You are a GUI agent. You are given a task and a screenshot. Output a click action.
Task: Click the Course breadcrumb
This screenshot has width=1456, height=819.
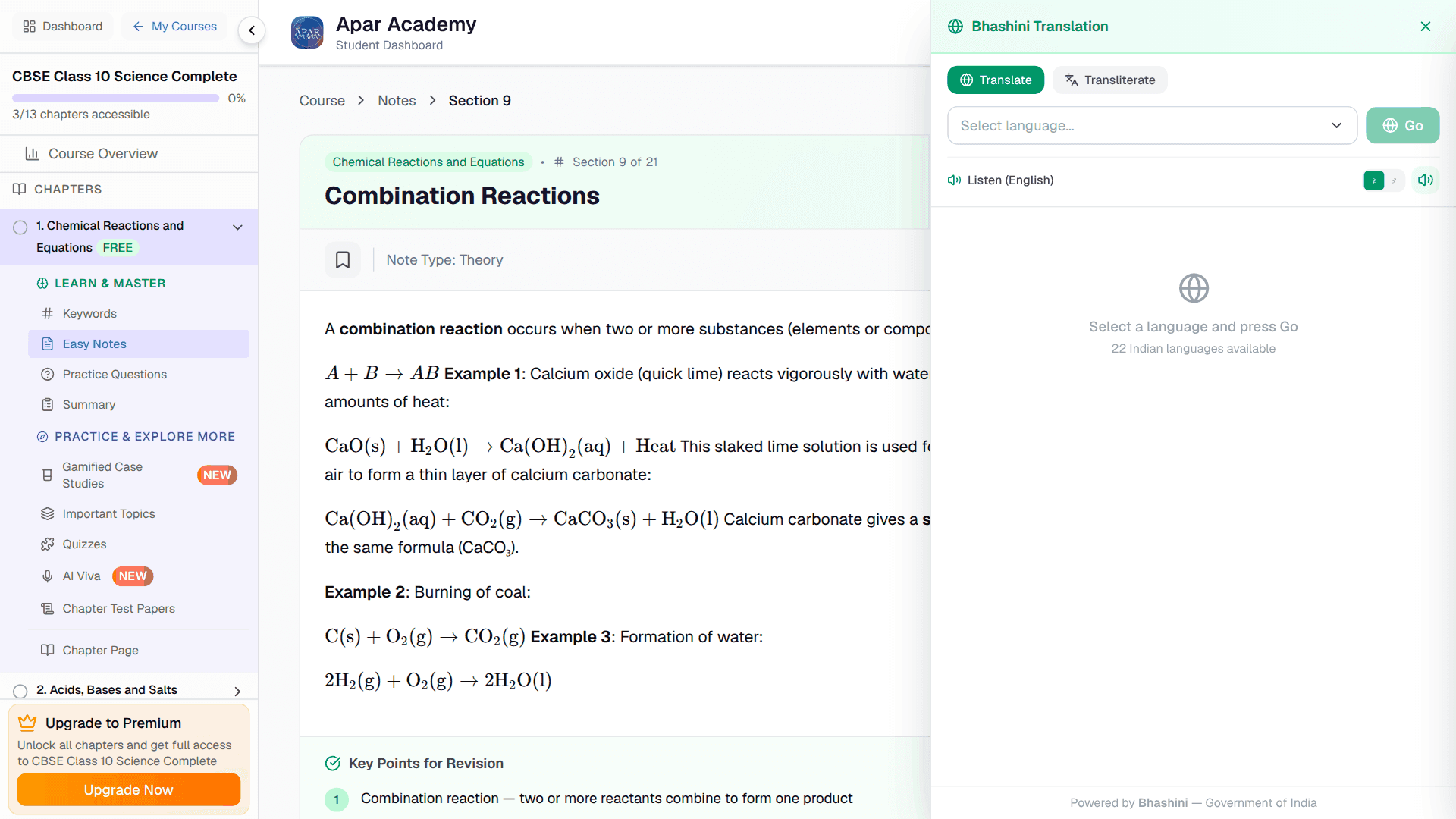click(x=322, y=101)
